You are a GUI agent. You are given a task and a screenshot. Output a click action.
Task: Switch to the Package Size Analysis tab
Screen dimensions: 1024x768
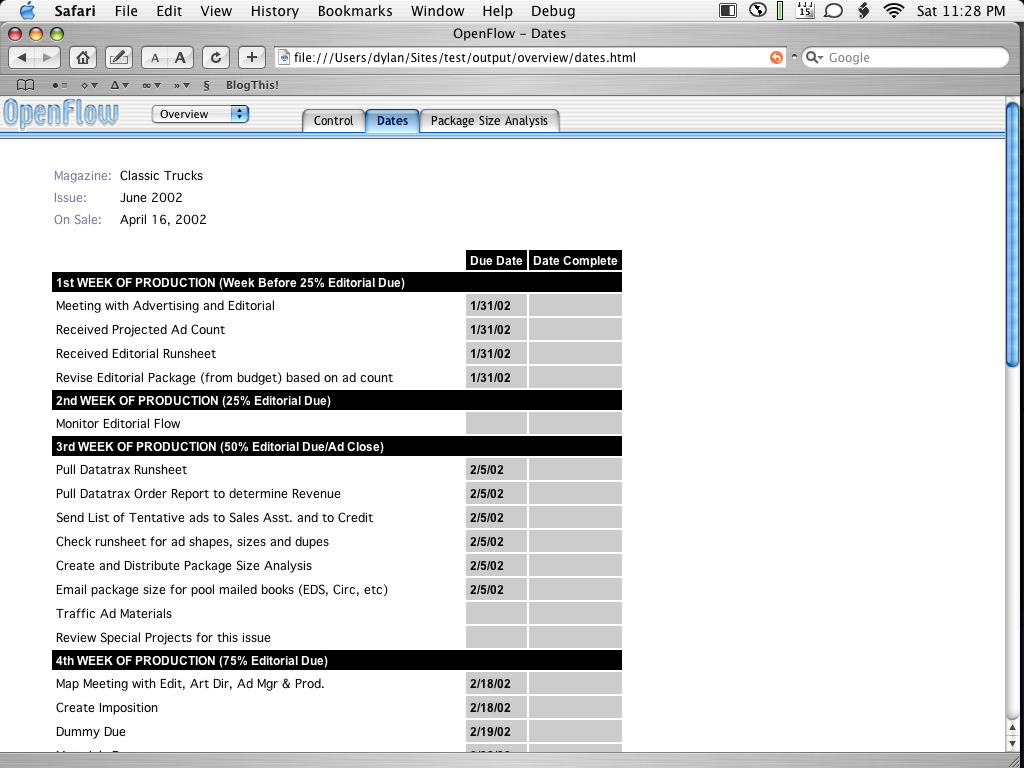(489, 120)
